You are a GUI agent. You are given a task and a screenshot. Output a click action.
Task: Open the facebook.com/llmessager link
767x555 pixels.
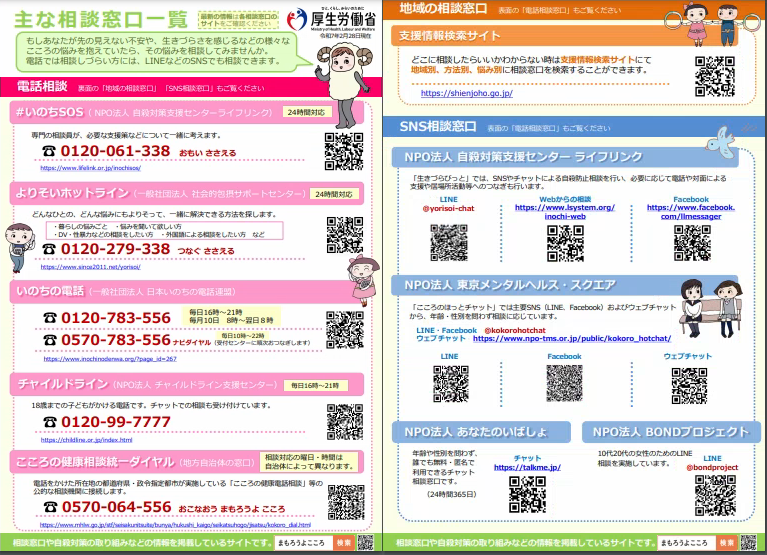691,212
